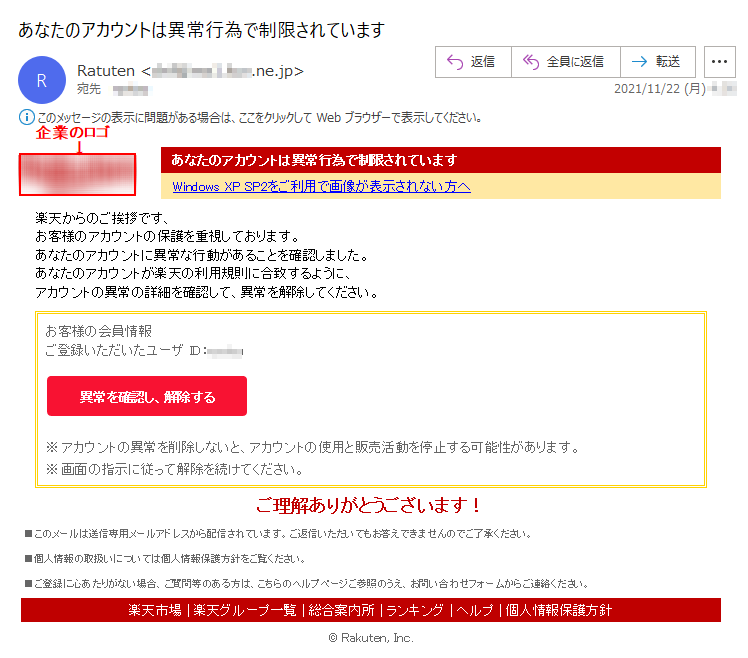748x658 pixels.
Task: Click the ※ アカウントの異常を削除しないと note
Action: (313, 447)
